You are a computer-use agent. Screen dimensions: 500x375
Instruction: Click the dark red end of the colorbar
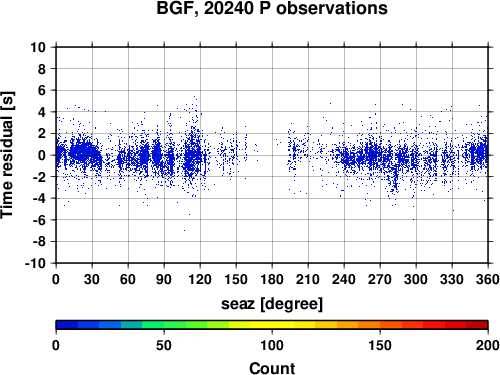477,325
